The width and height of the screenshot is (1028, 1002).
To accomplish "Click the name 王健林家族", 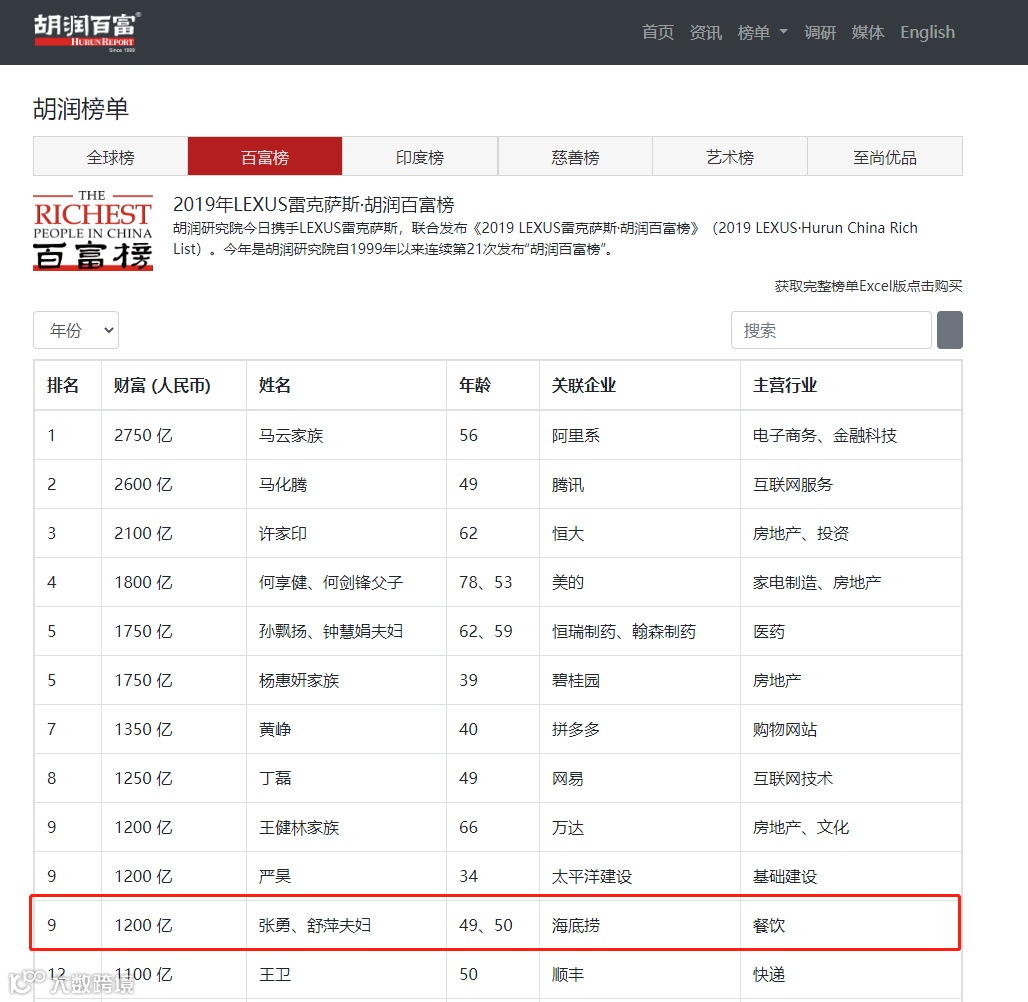I will [x=298, y=828].
